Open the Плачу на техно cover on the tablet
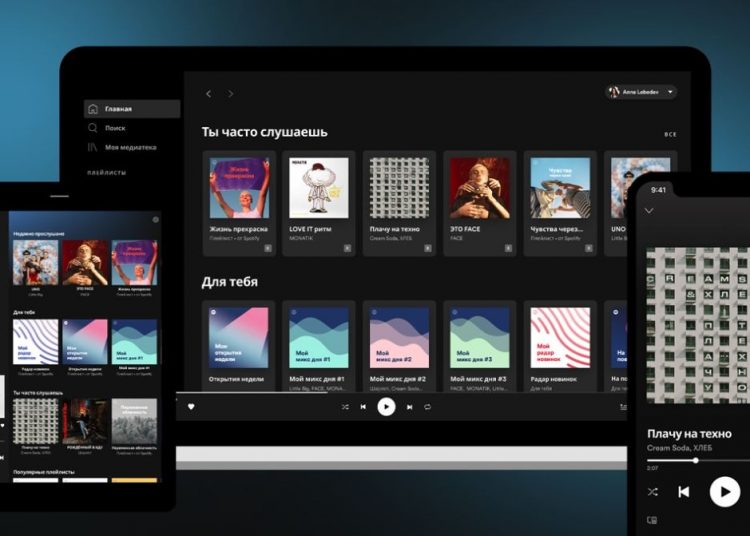 click(x=36, y=421)
